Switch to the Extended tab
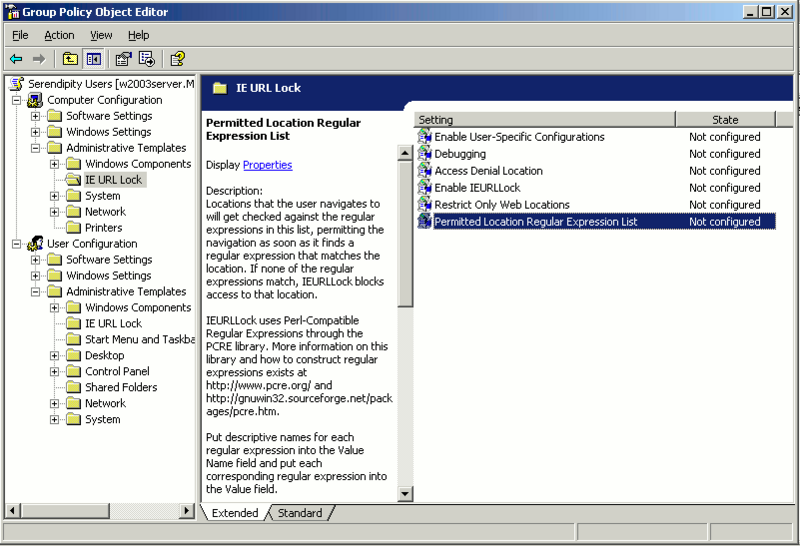This screenshot has width=800, height=546. 235,513
